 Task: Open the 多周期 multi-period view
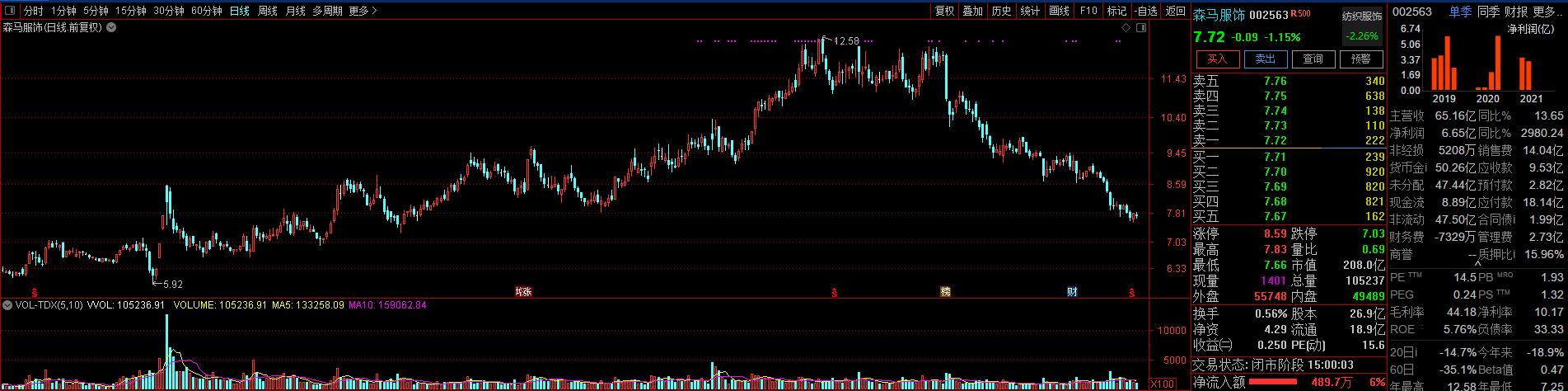click(x=327, y=11)
